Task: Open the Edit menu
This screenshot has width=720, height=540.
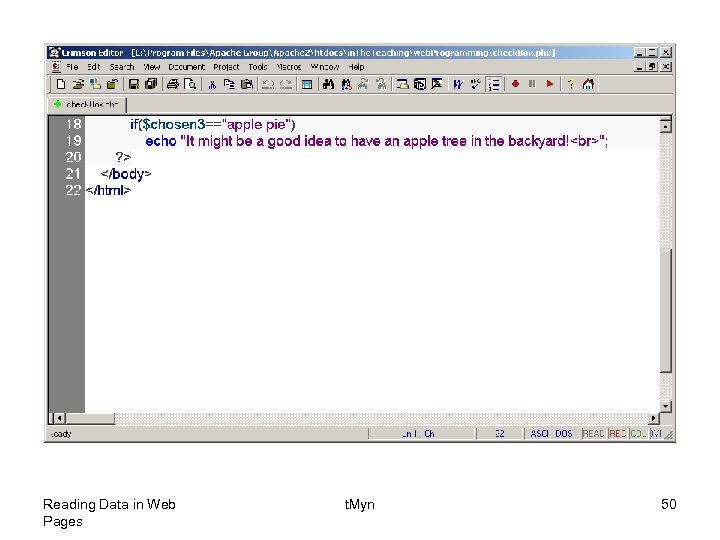Action: click(94, 67)
